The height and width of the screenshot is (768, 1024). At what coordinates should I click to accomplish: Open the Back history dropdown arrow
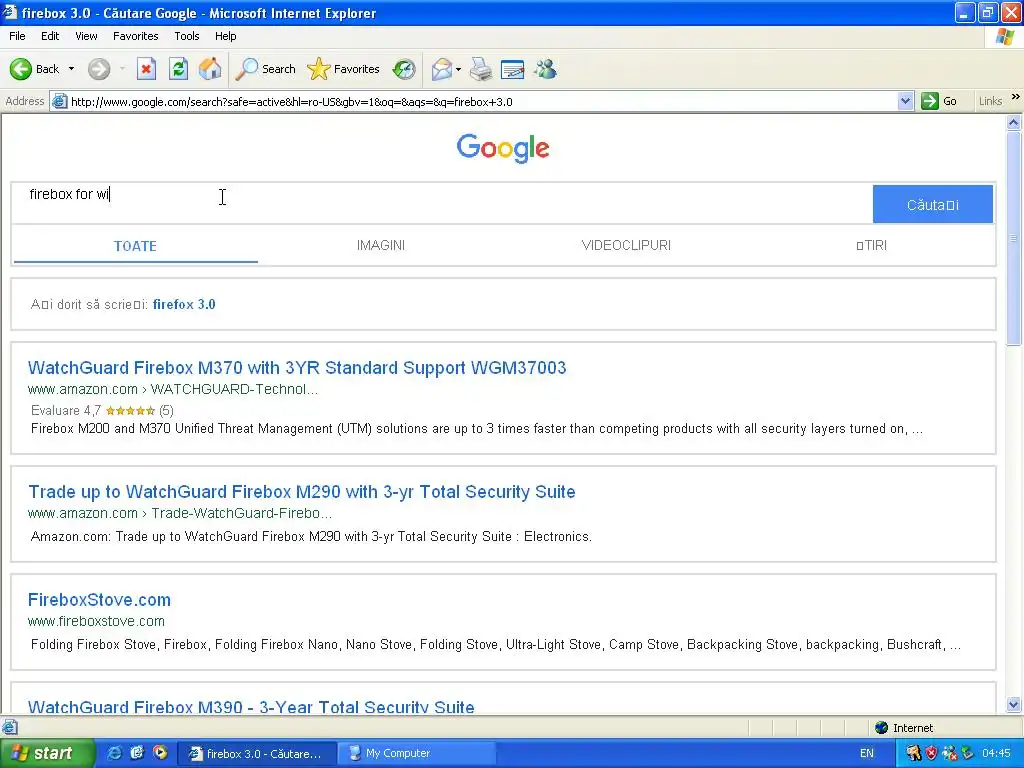point(71,69)
